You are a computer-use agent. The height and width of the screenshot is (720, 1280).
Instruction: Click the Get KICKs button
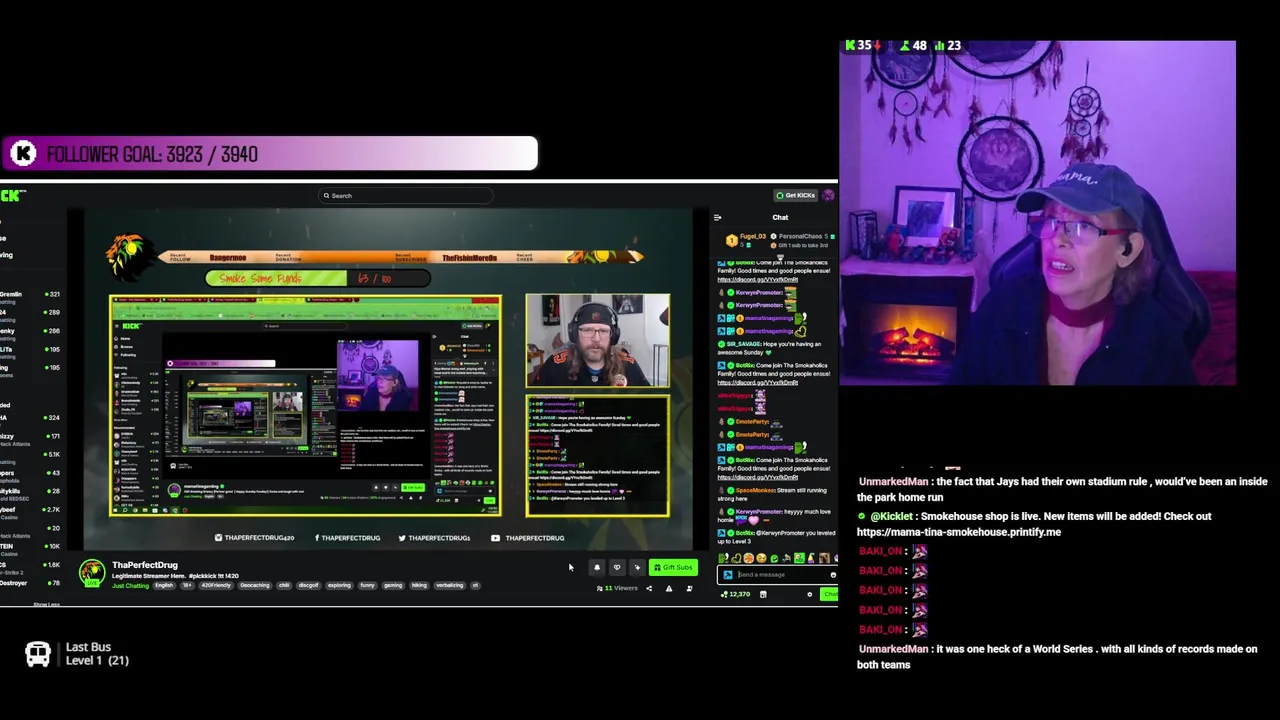pos(797,195)
